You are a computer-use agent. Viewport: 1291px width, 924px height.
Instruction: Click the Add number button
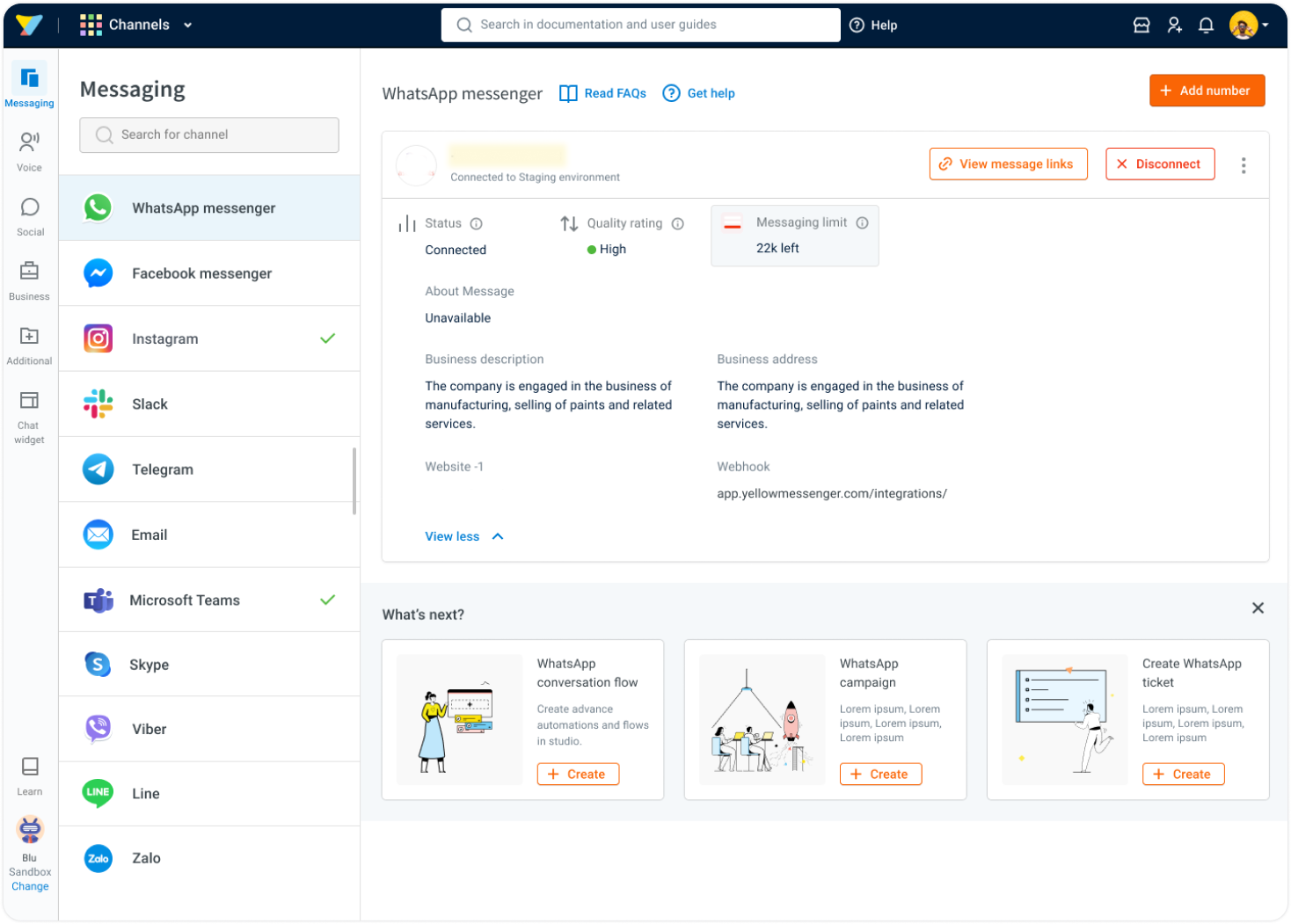point(1207,91)
